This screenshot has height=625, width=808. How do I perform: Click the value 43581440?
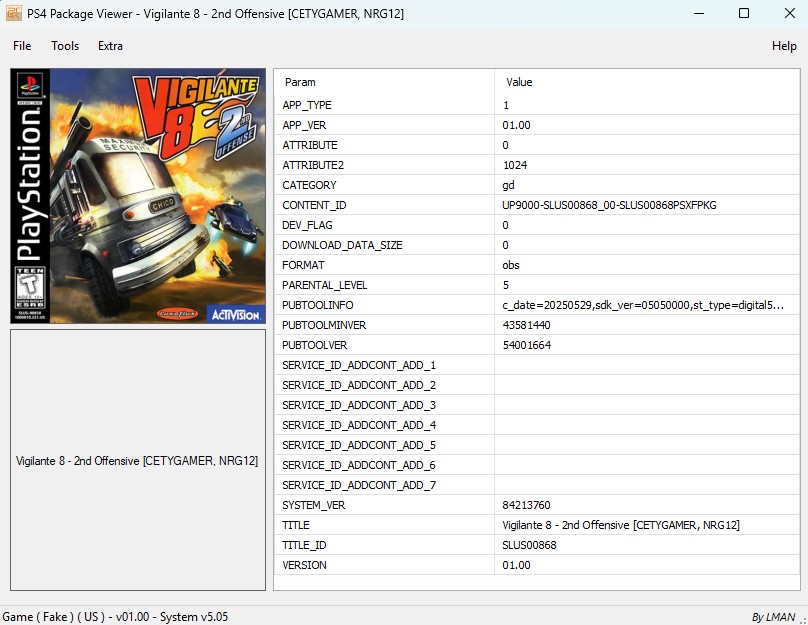[526, 326]
